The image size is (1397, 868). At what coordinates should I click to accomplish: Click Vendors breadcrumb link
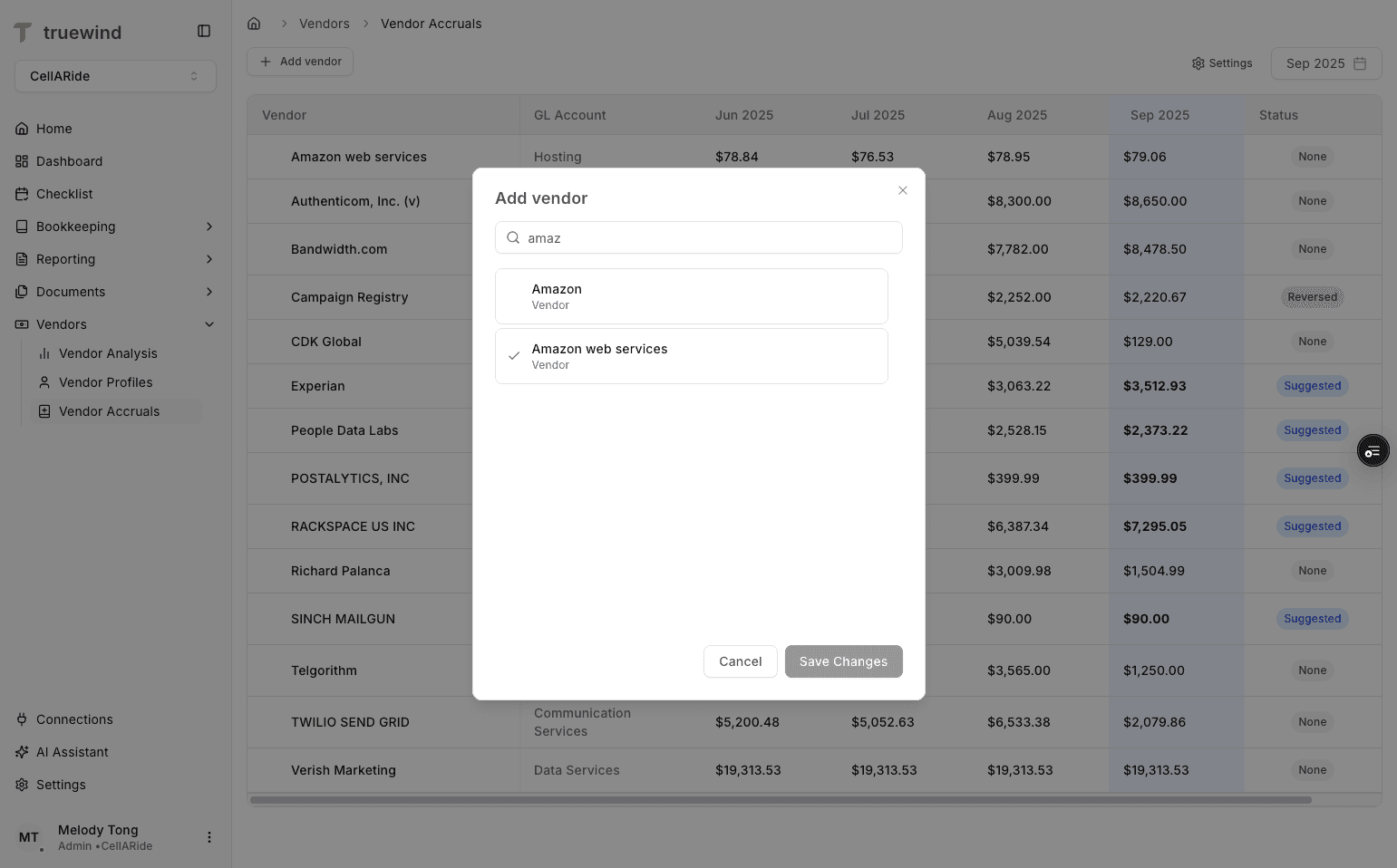pos(325,24)
